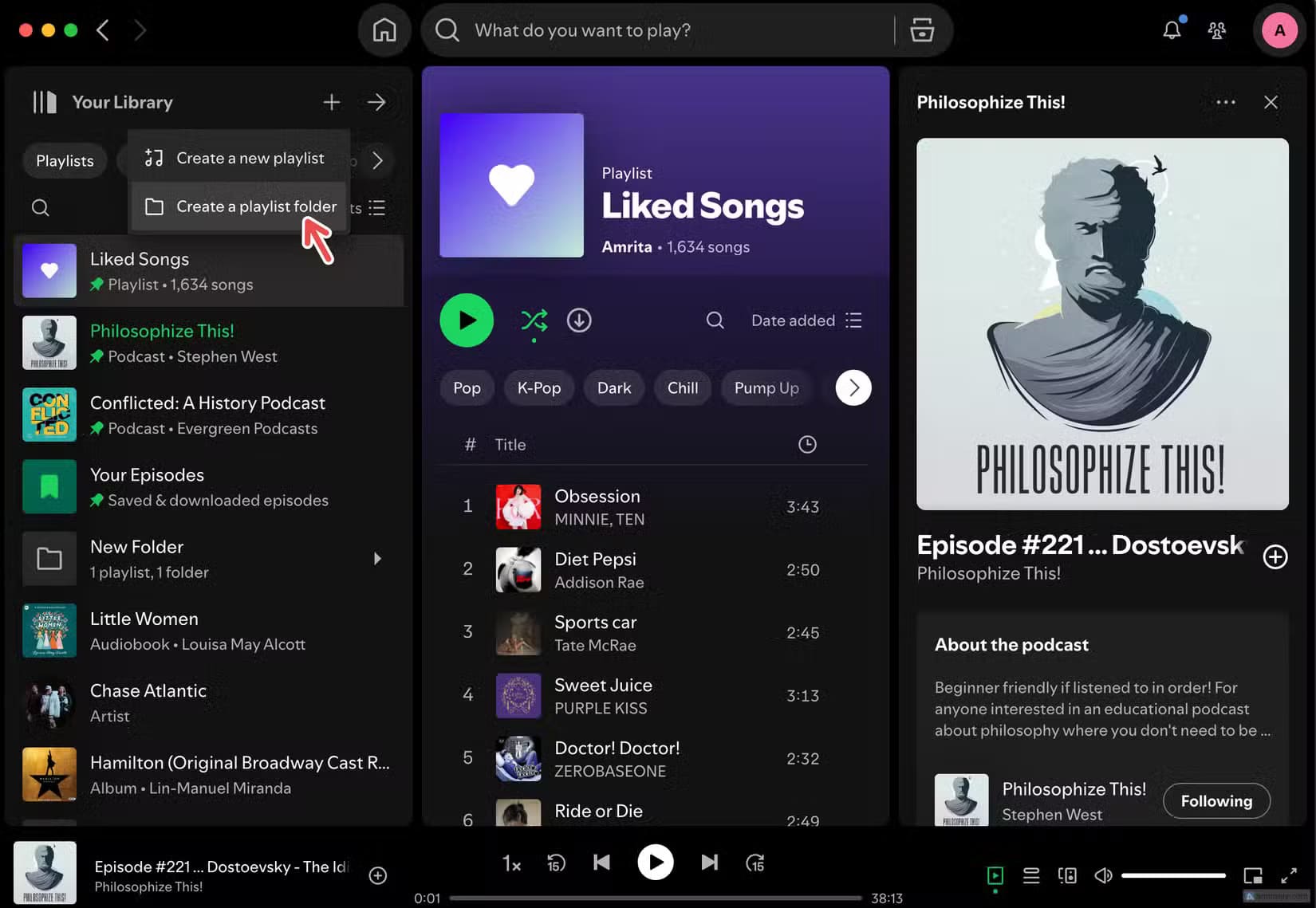This screenshot has height=908, width=1316.
Task: Skip to next track
Action: click(709, 863)
